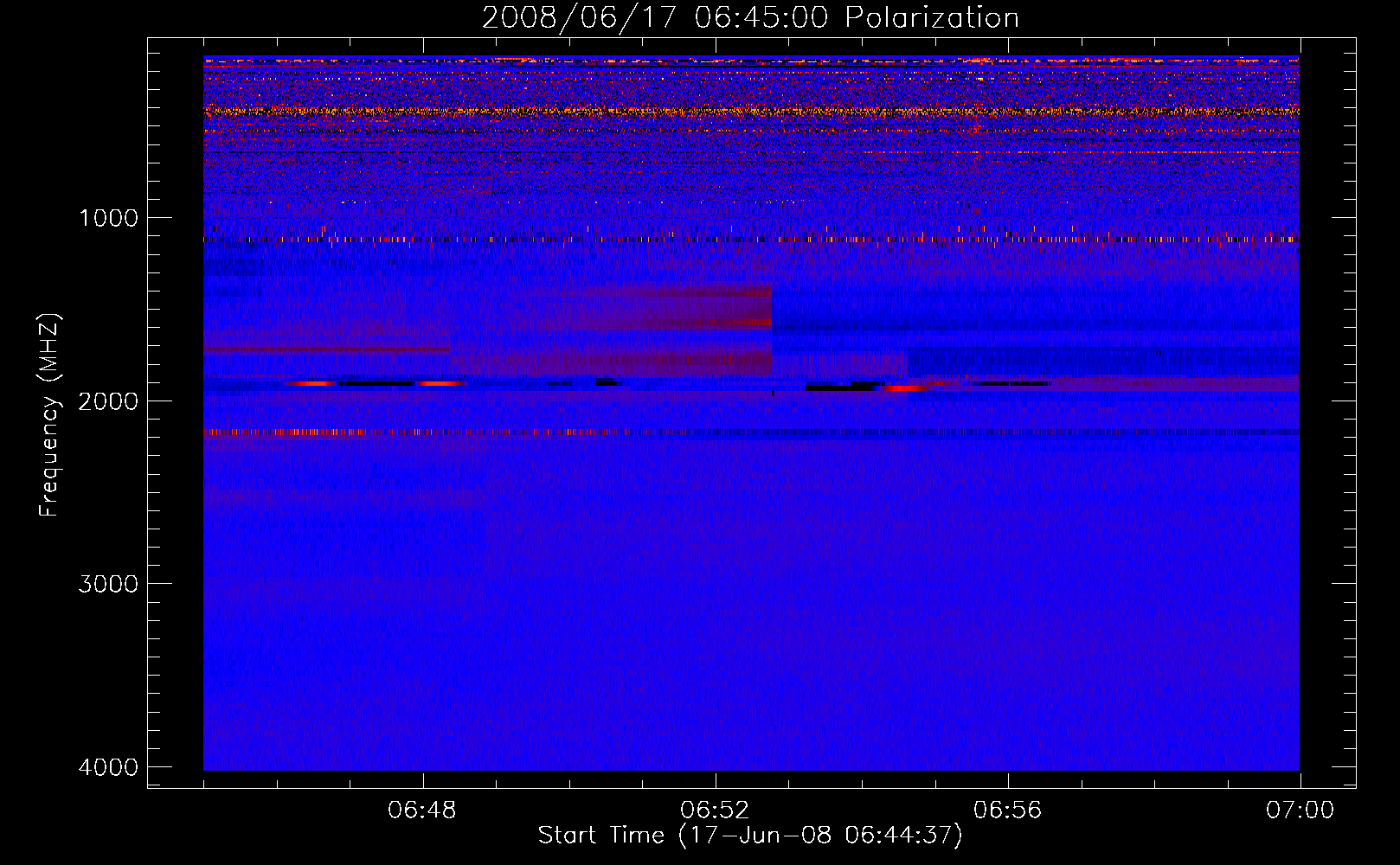Image resolution: width=1400 pixels, height=865 pixels.
Task: Click the 07:00 time tick label
Action: [1300, 811]
